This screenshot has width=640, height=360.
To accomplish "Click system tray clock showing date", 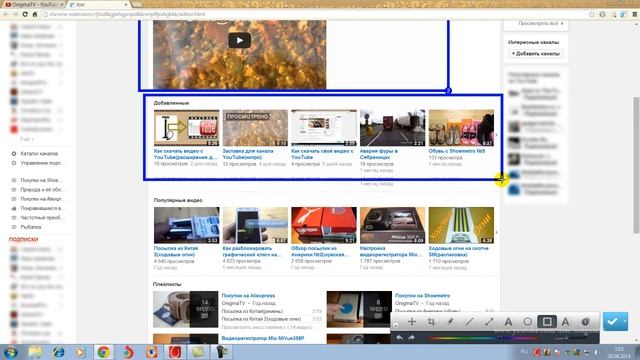I will click(x=619, y=352).
